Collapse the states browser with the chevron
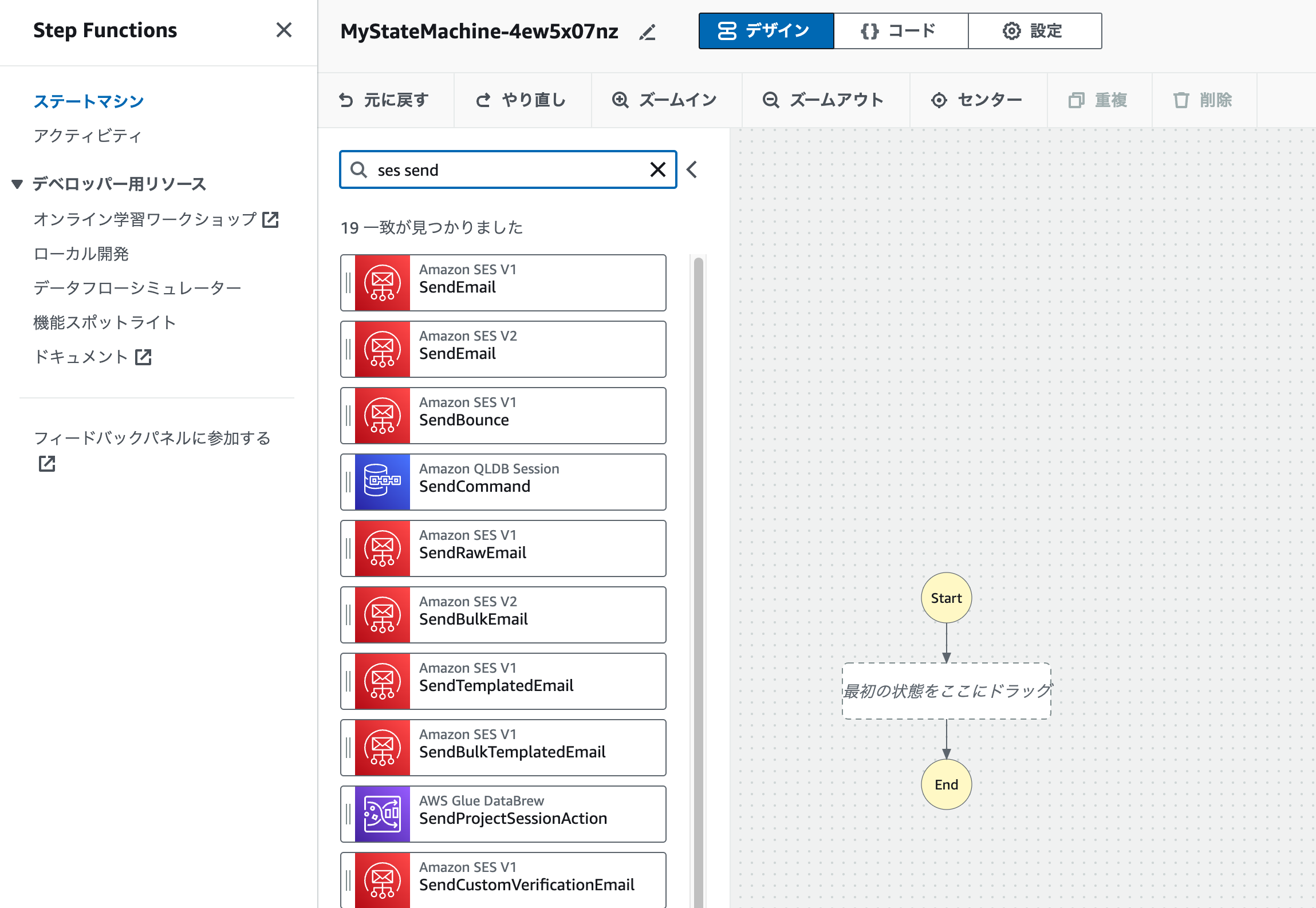The height and width of the screenshot is (908, 1316). [x=692, y=169]
